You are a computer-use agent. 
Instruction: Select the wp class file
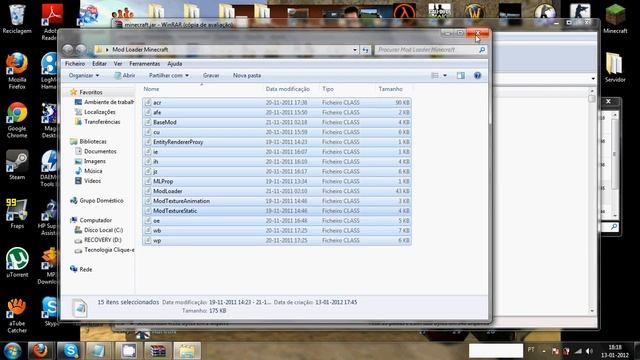coord(277,240)
